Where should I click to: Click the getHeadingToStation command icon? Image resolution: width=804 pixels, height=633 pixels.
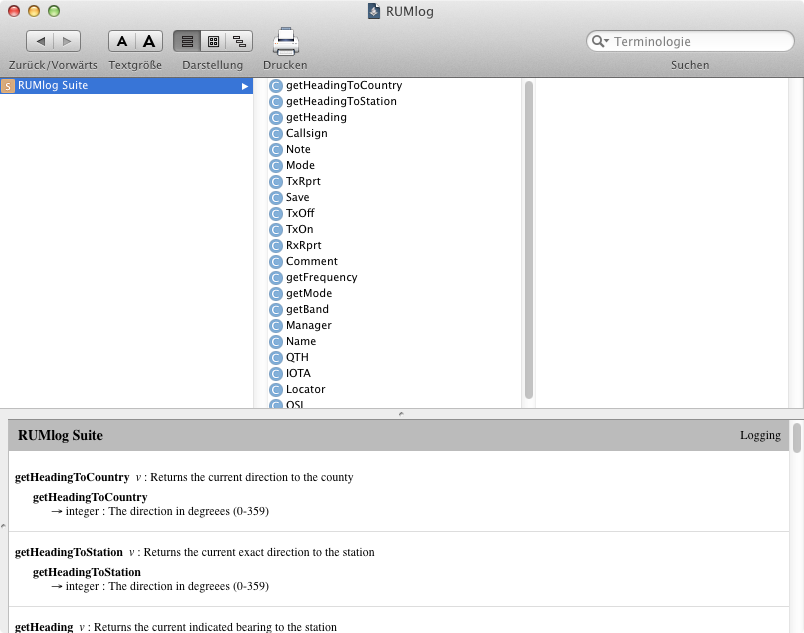(276, 101)
